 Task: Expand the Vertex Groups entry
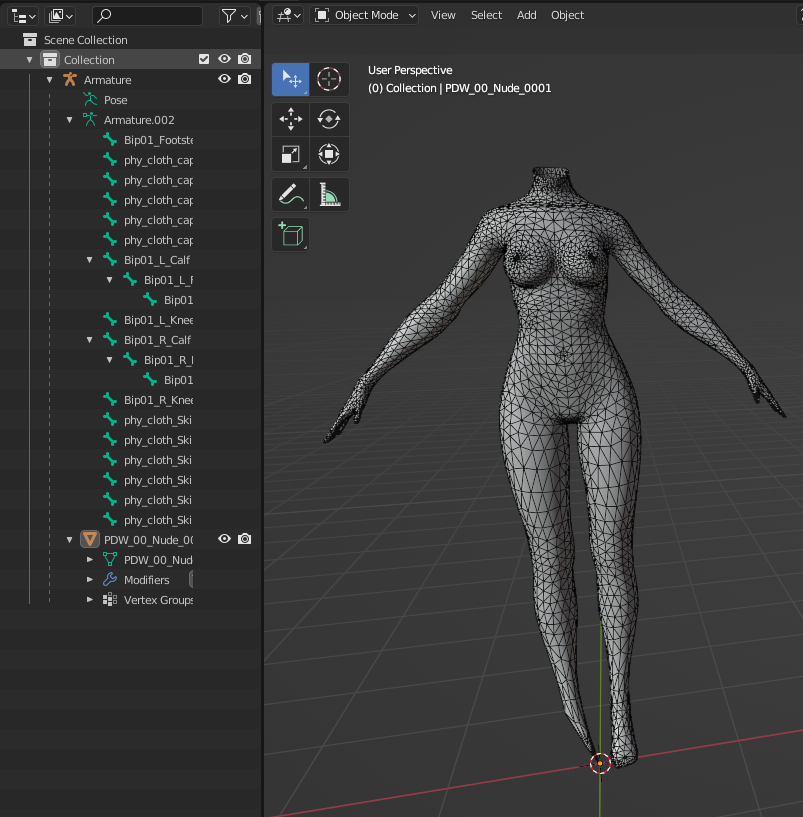point(90,600)
